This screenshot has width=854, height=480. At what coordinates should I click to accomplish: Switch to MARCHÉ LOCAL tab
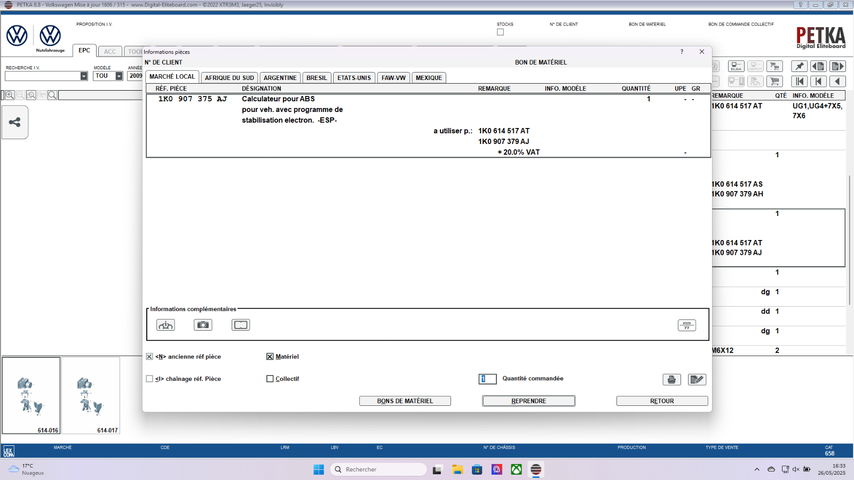[x=172, y=77]
